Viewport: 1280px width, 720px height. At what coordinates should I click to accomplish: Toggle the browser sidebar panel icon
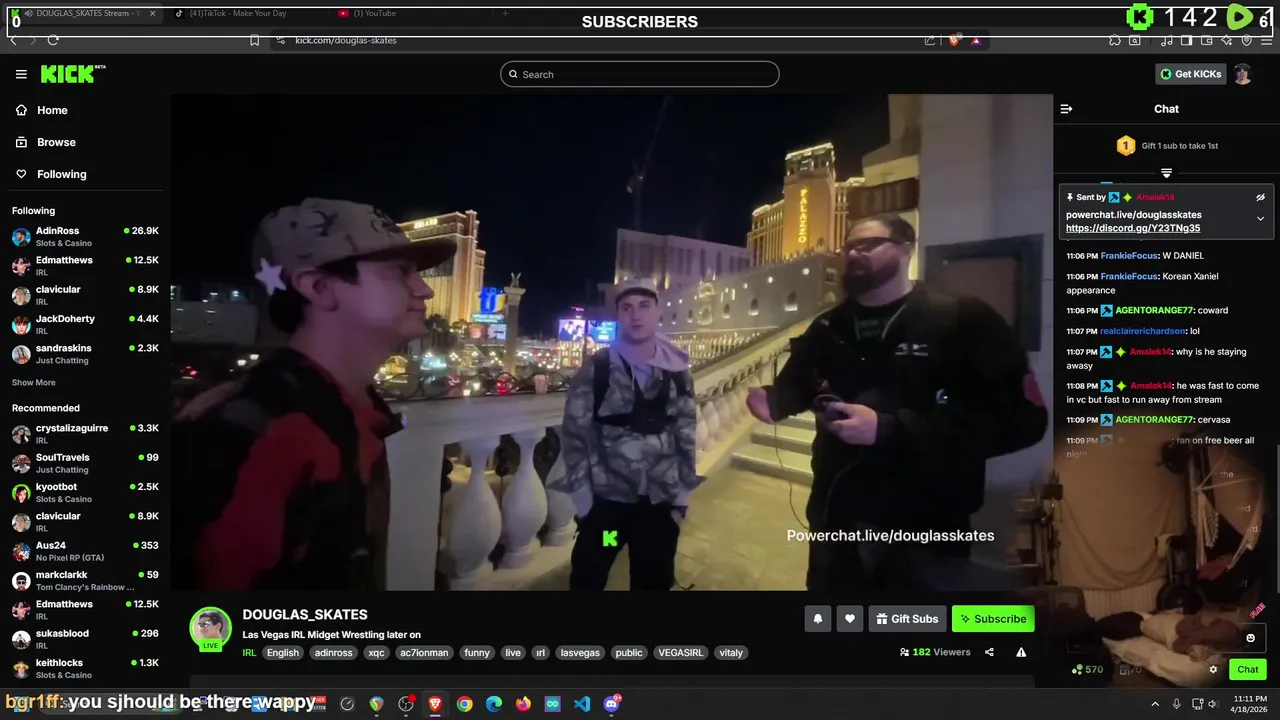click(x=1186, y=40)
